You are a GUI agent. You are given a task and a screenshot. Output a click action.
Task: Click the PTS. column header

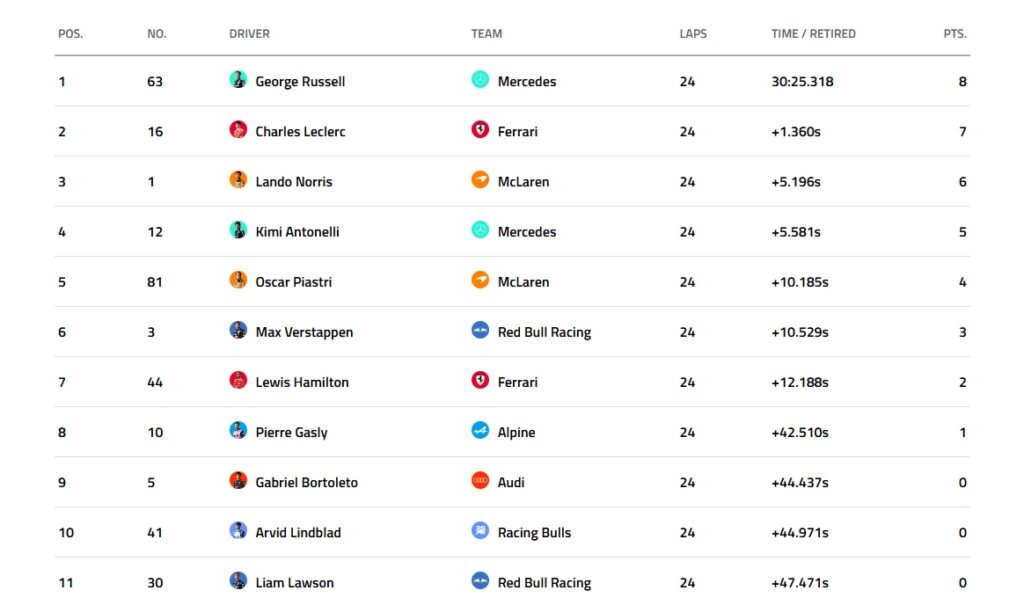pyautogui.click(x=955, y=34)
